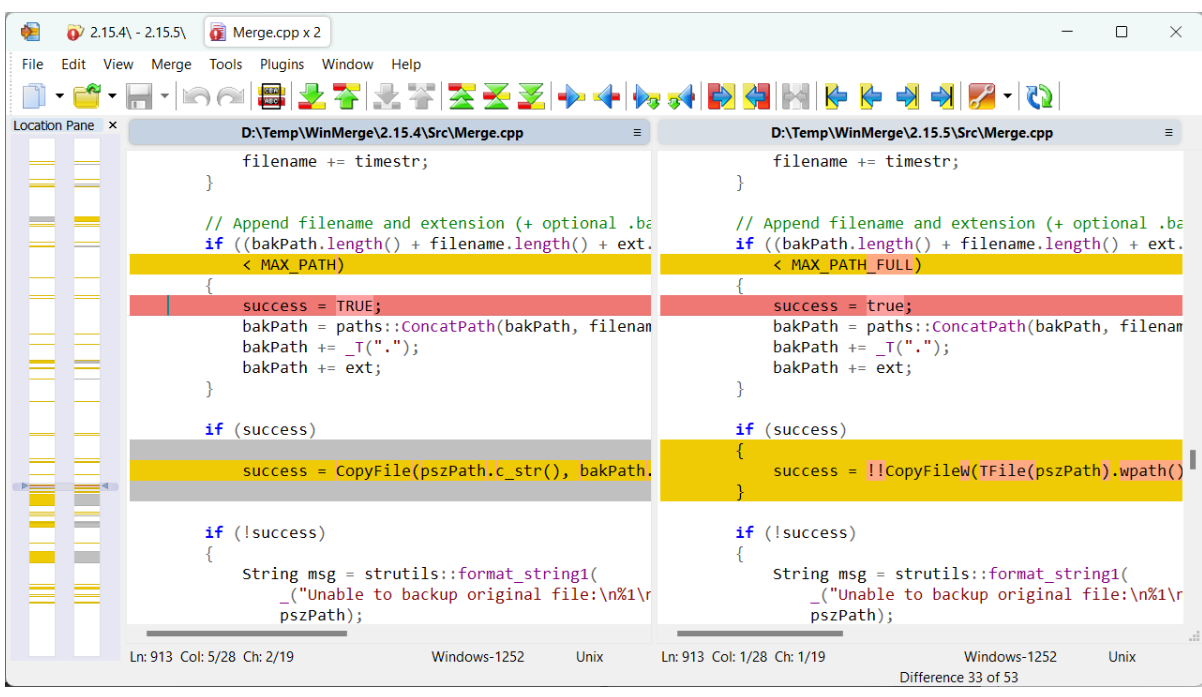Jump to the Last Difference icon

tap(532, 96)
